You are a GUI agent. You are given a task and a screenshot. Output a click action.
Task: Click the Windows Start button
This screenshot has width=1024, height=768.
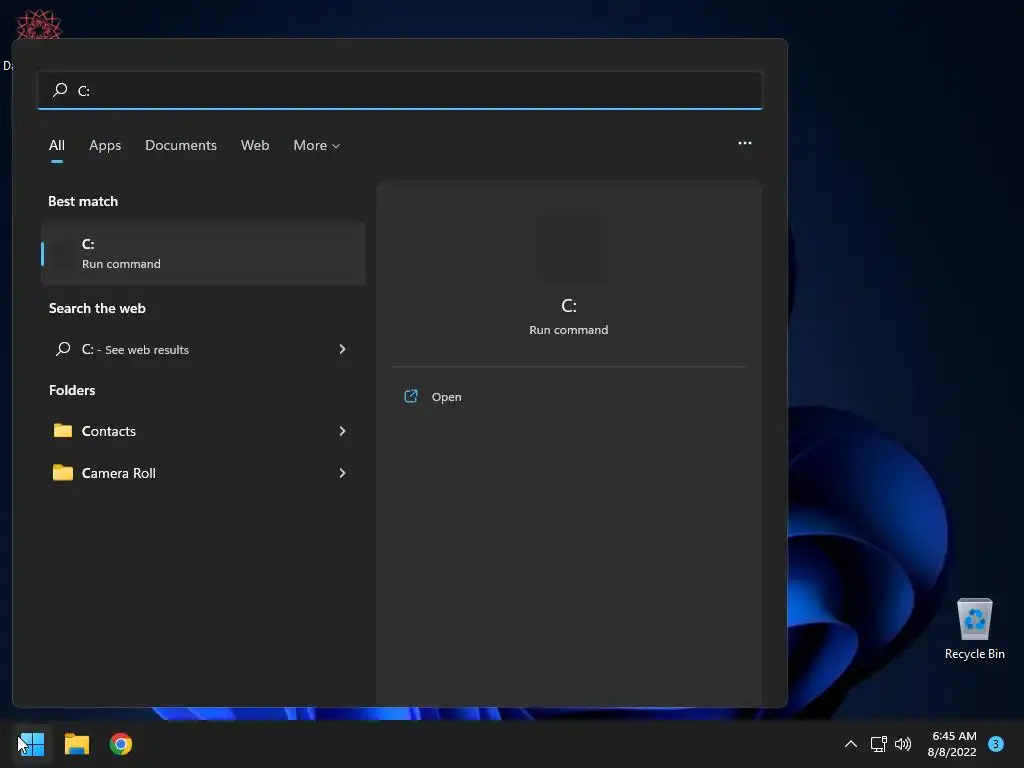click(31, 744)
